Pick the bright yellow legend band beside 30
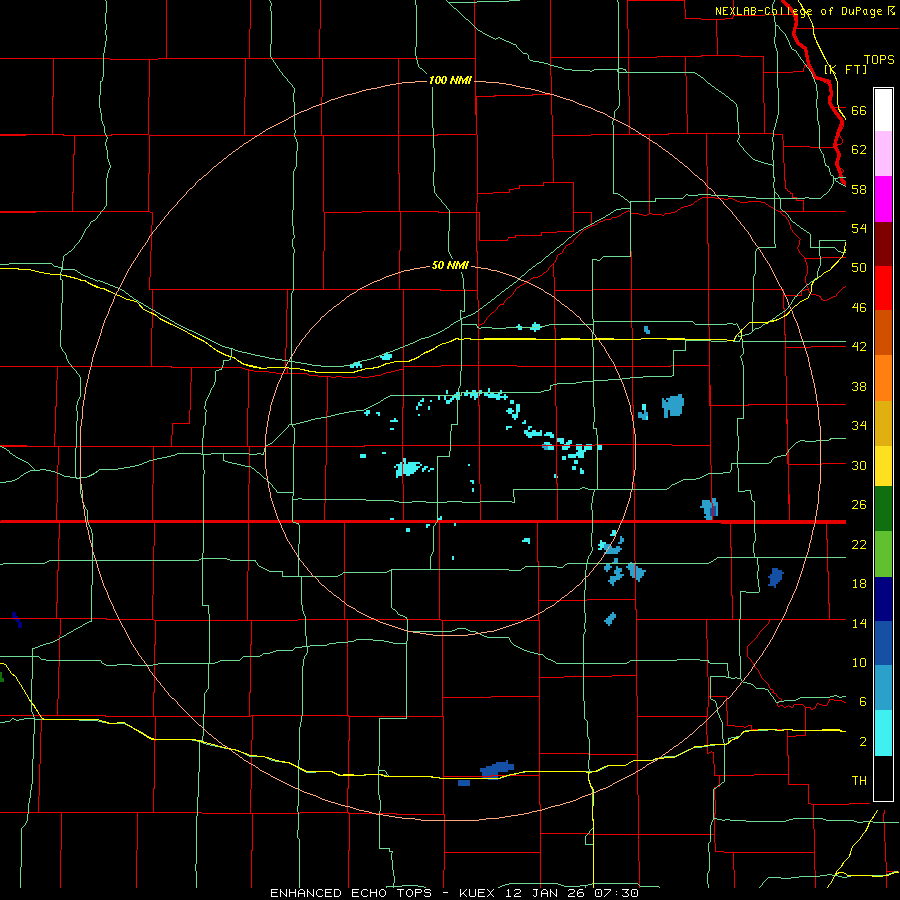 (883, 466)
